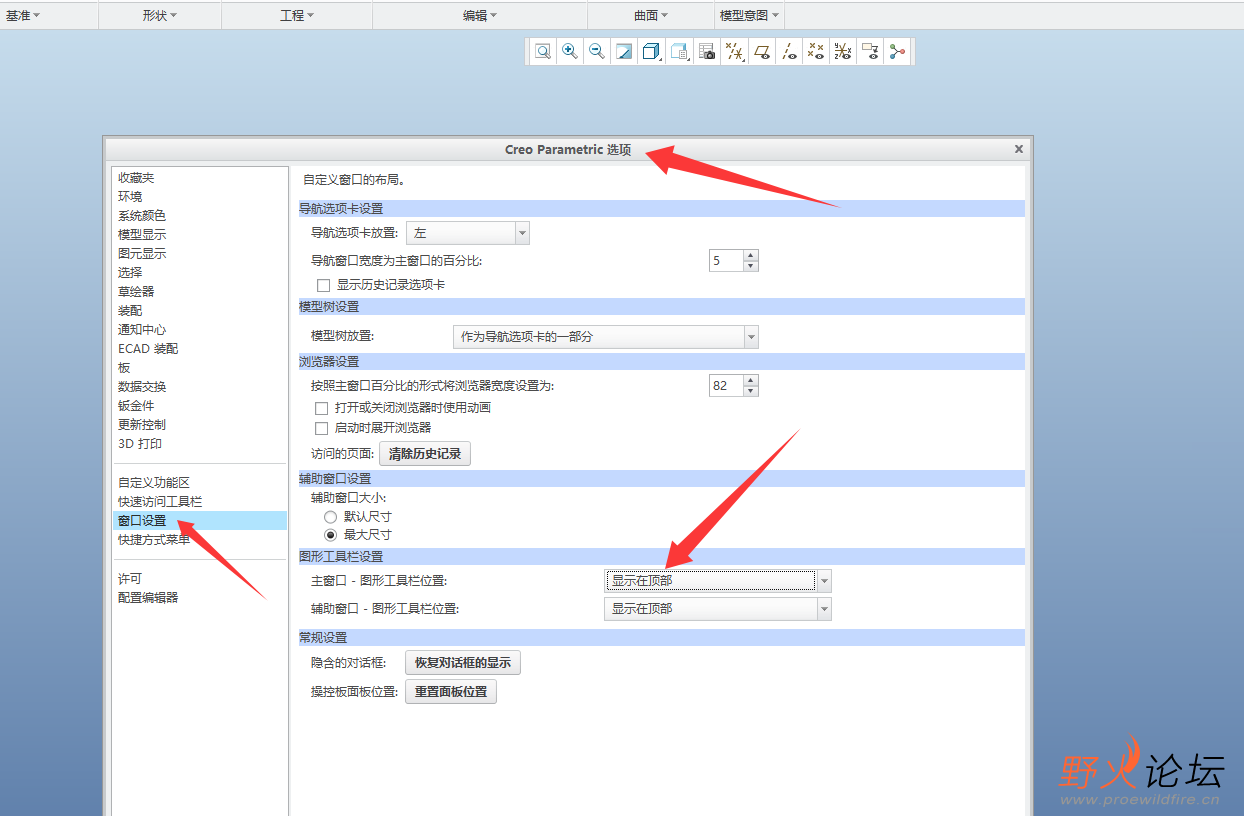Image resolution: width=1244 pixels, height=816 pixels.
Task: Click 恢复对话框的显示 button
Action: click(x=463, y=663)
